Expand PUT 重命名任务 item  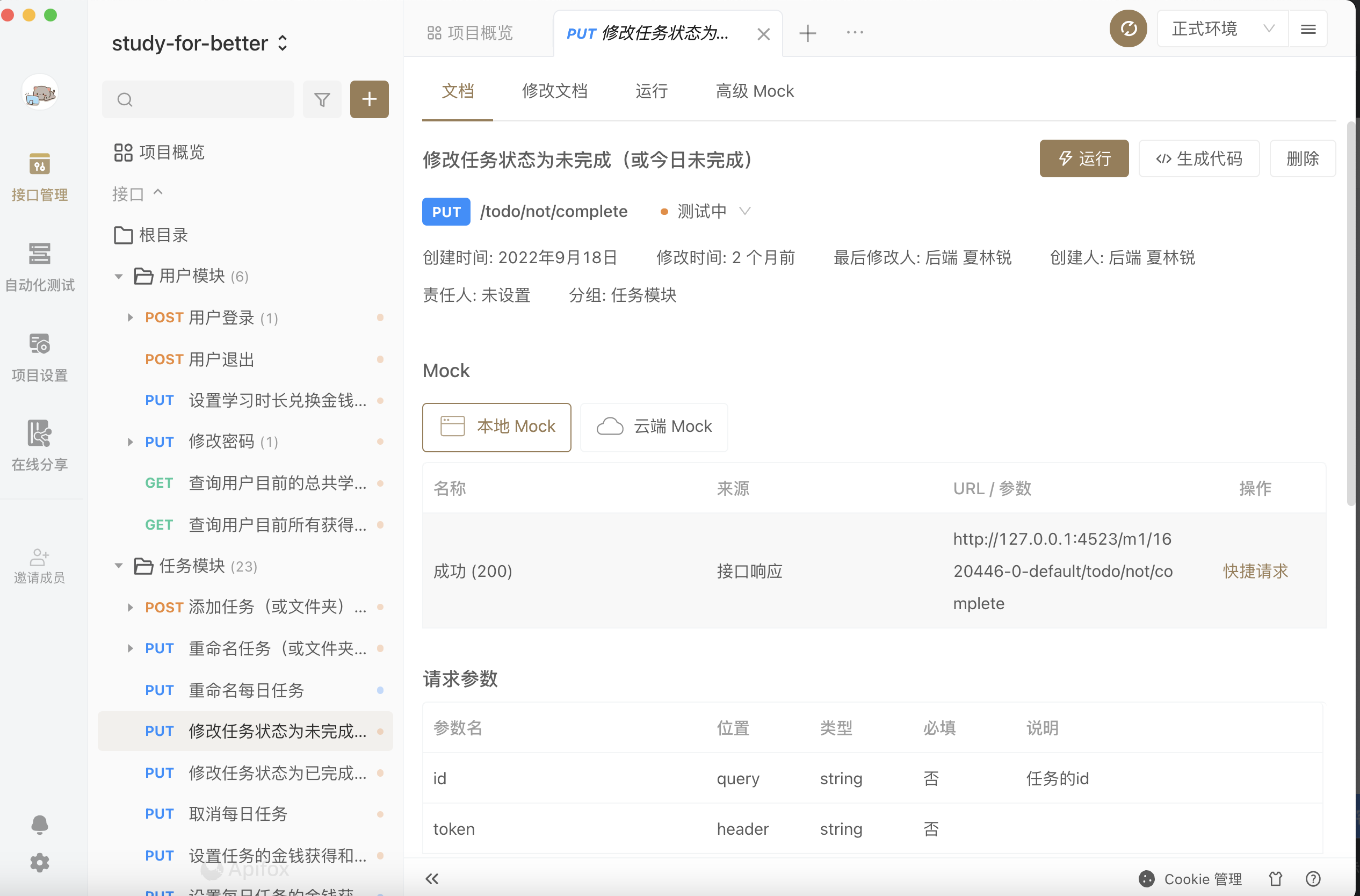point(131,648)
